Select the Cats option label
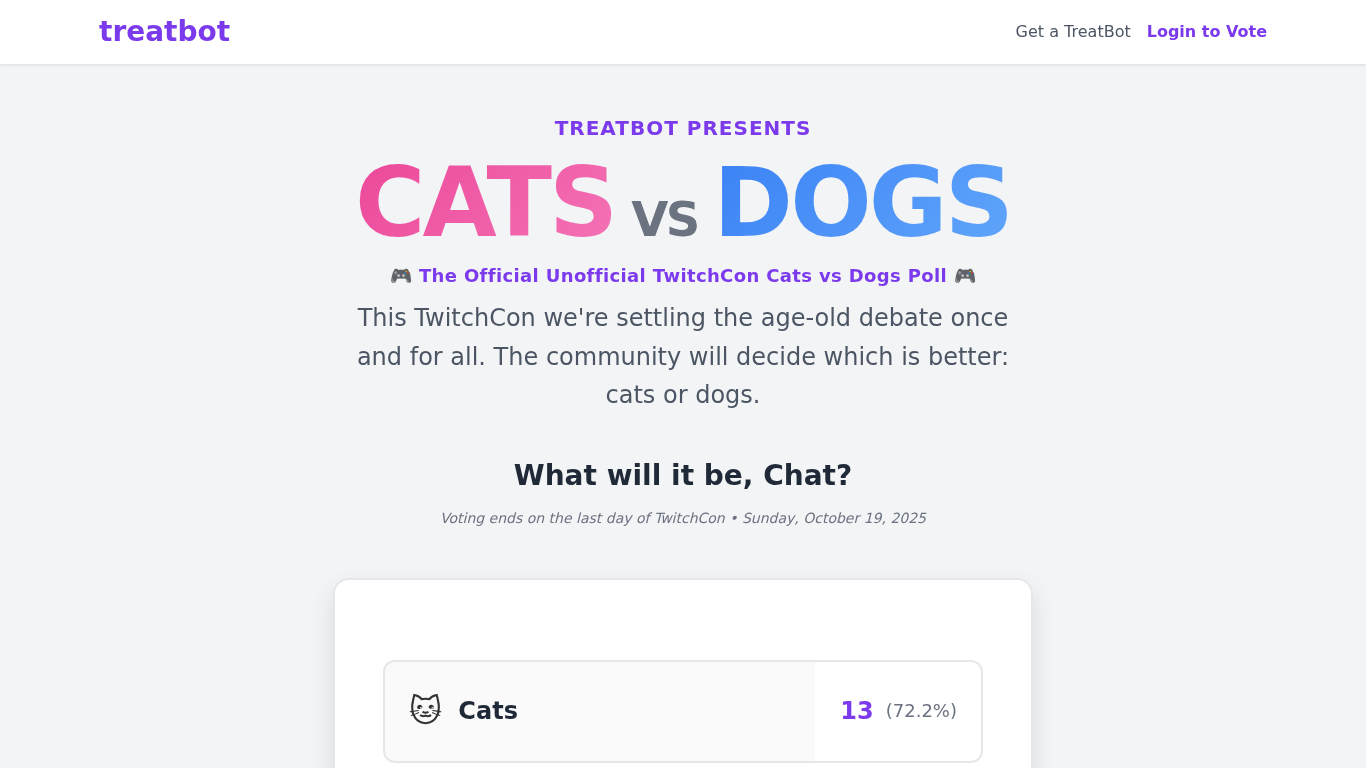Image resolution: width=1366 pixels, height=768 pixels. (x=488, y=711)
